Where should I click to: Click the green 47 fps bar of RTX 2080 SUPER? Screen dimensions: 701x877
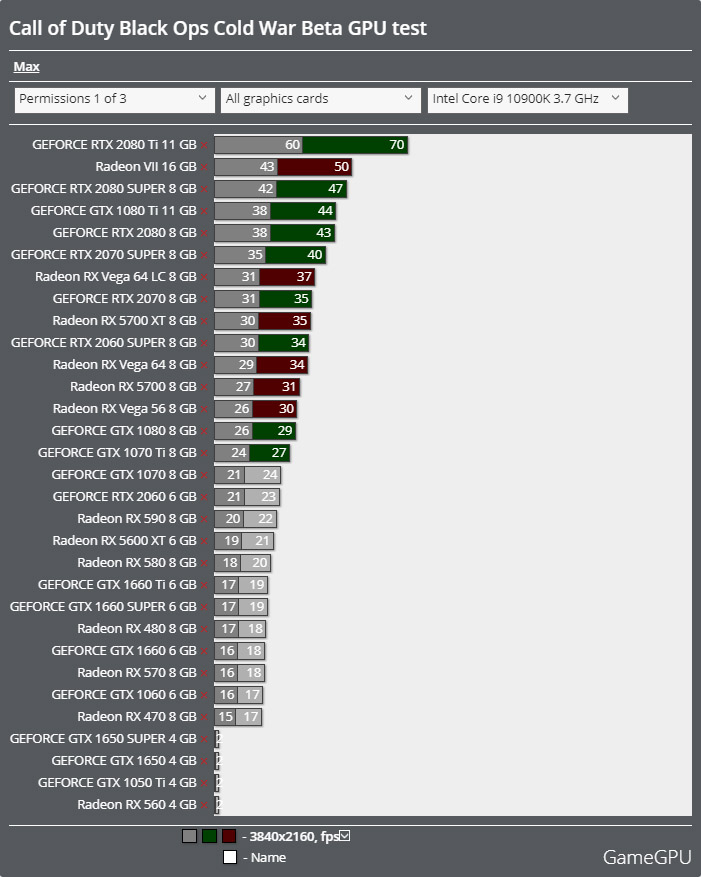click(312, 188)
